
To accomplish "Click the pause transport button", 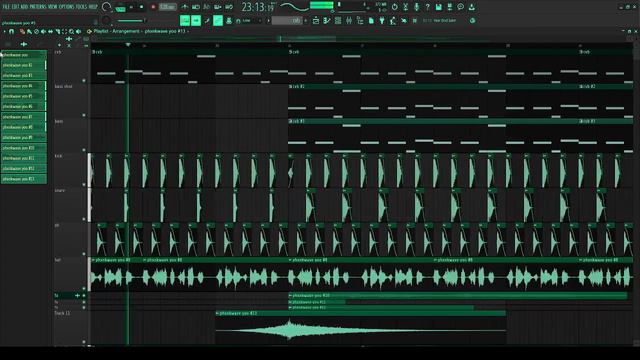I will coord(131,7).
